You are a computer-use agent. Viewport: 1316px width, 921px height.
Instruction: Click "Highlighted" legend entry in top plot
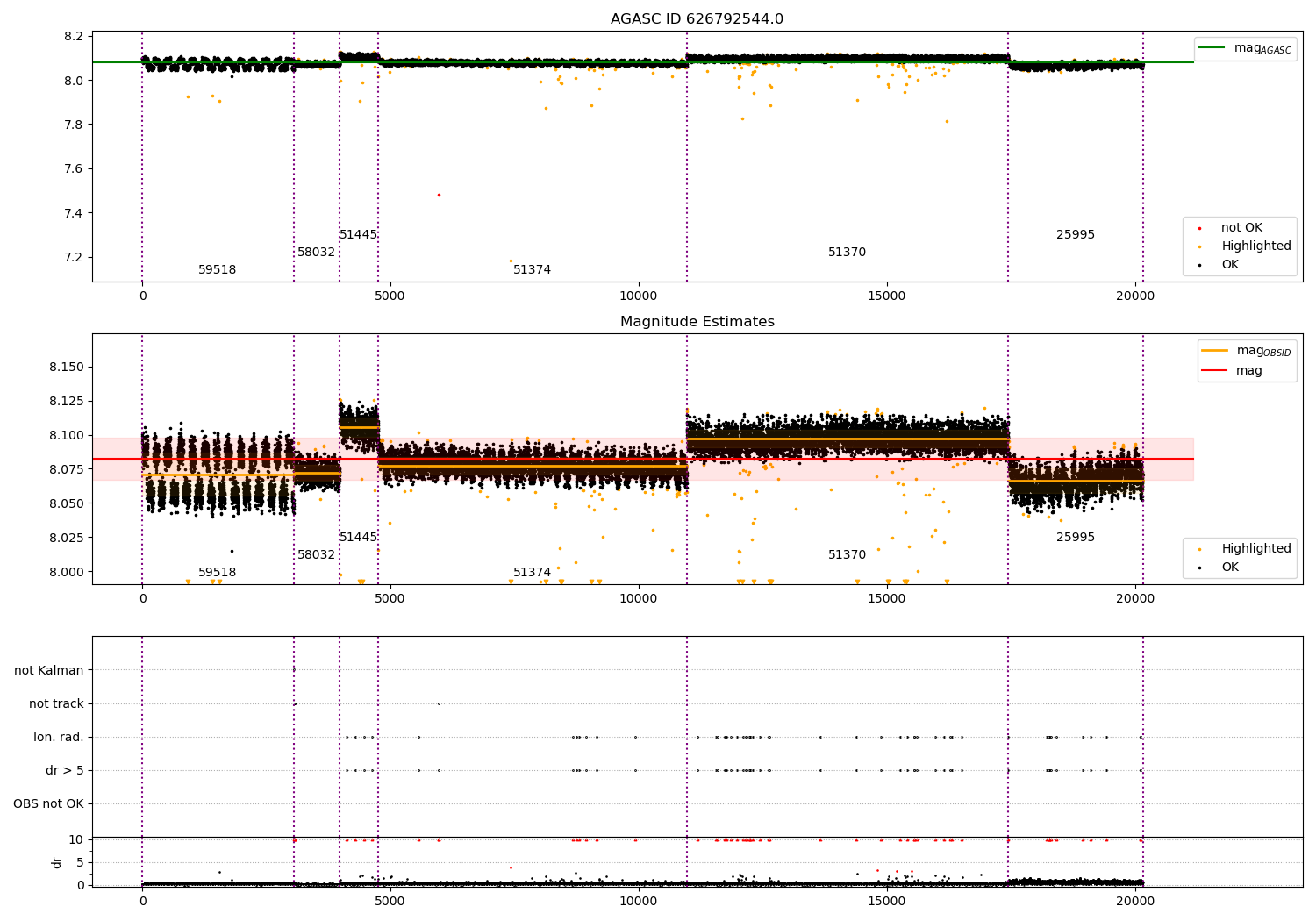1256,246
